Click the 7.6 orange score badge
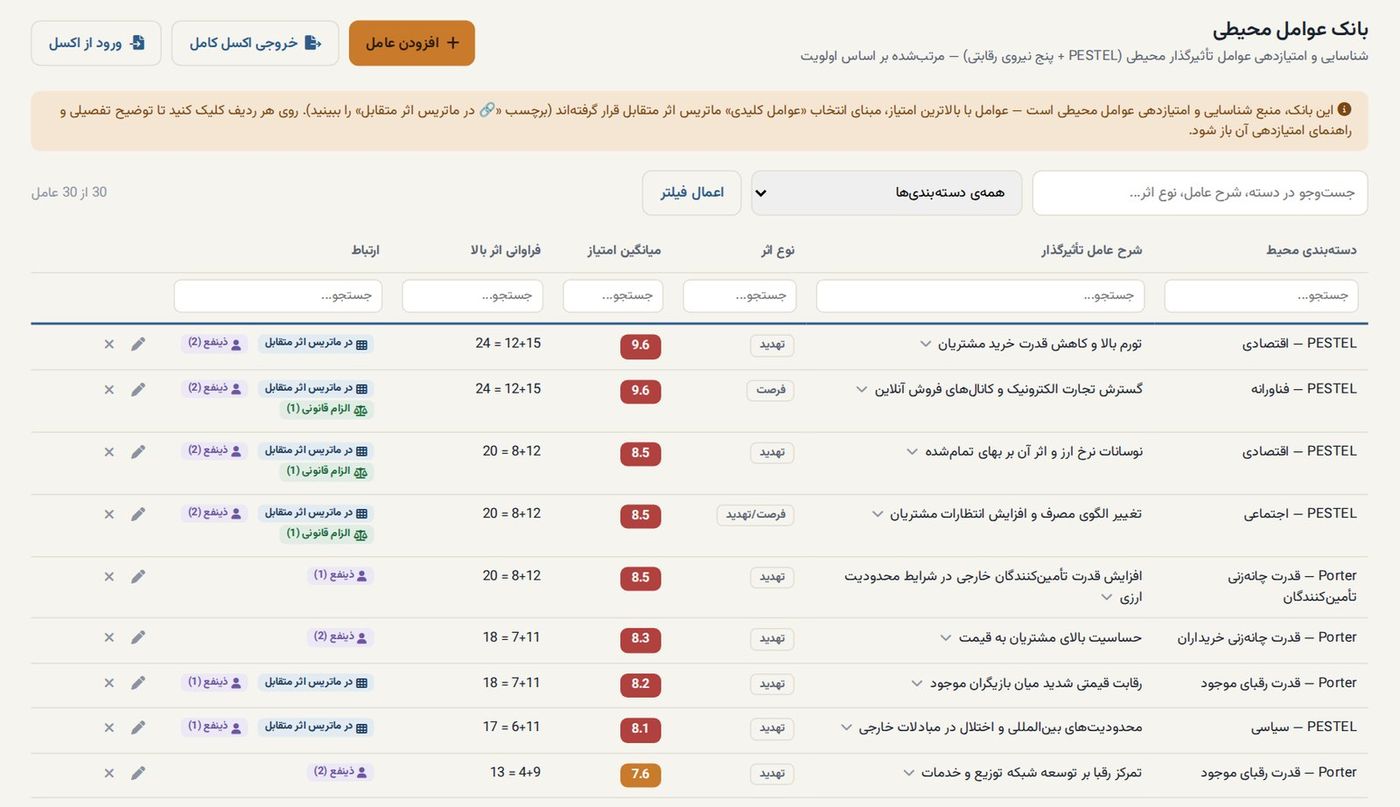 click(x=641, y=775)
